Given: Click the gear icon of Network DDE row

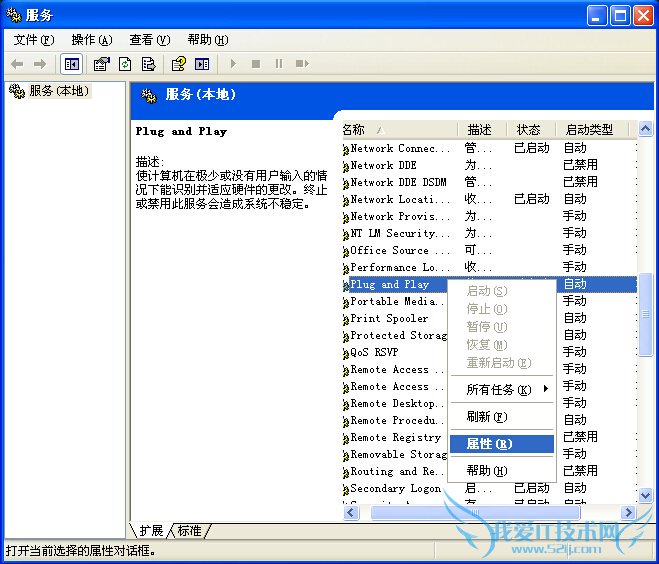Looking at the screenshot, I should click(x=346, y=166).
